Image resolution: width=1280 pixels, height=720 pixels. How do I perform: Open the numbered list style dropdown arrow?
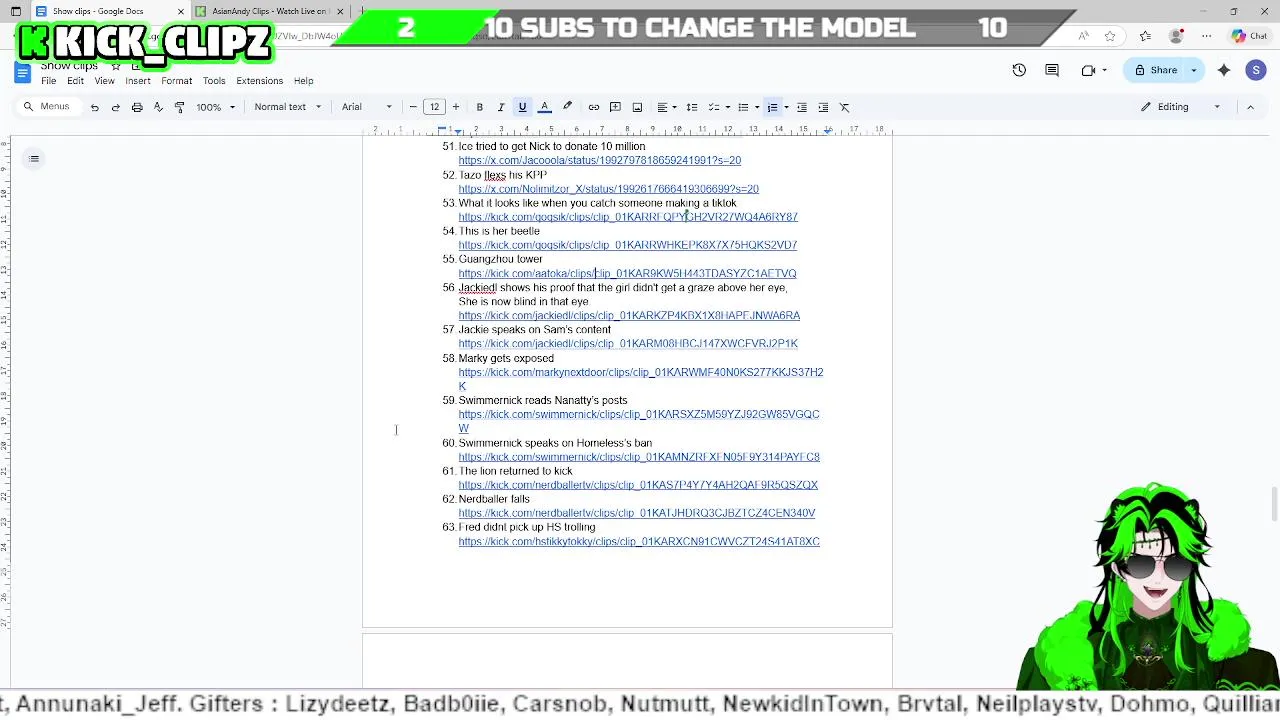(786, 107)
